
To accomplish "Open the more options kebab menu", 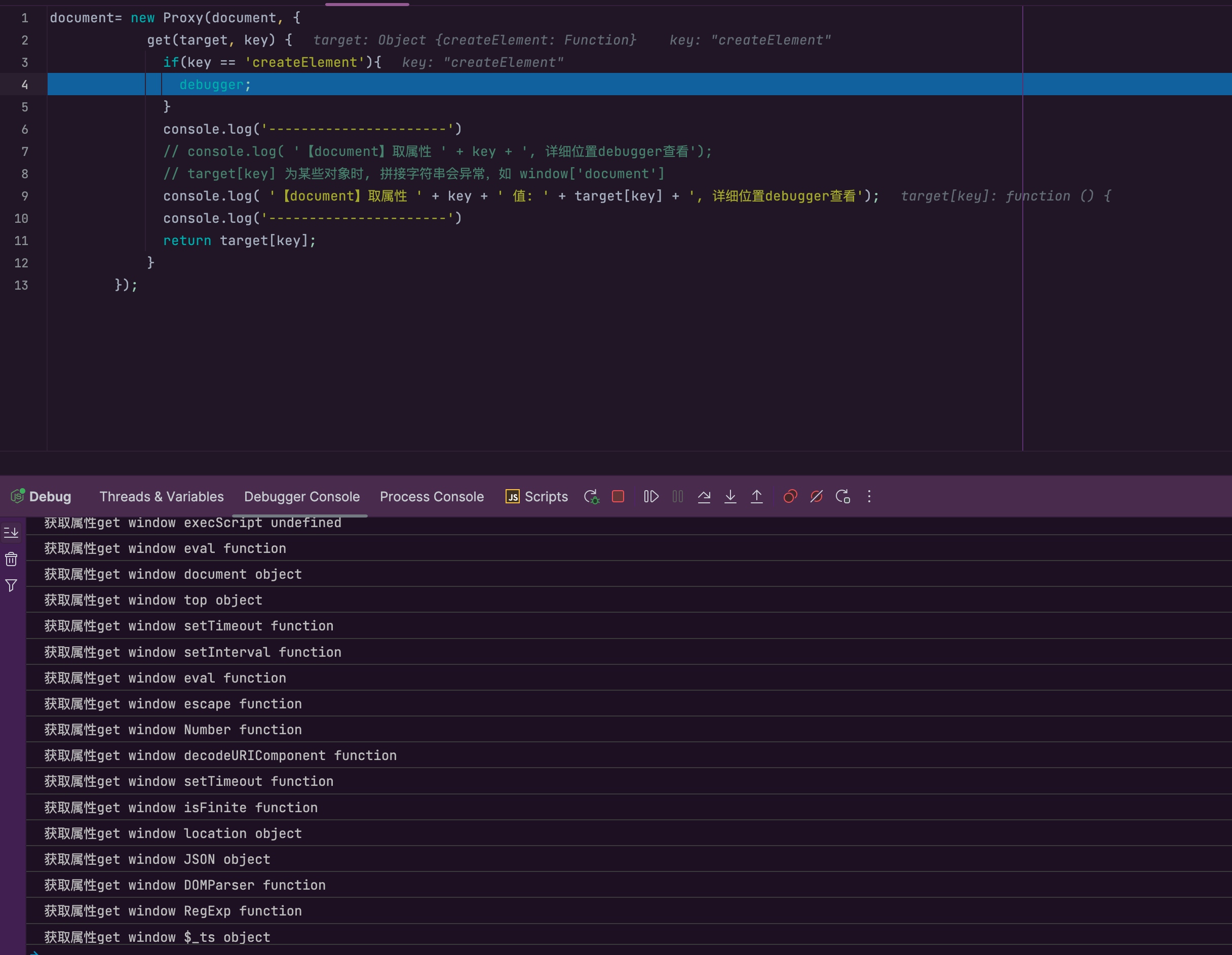I will 869,497.
